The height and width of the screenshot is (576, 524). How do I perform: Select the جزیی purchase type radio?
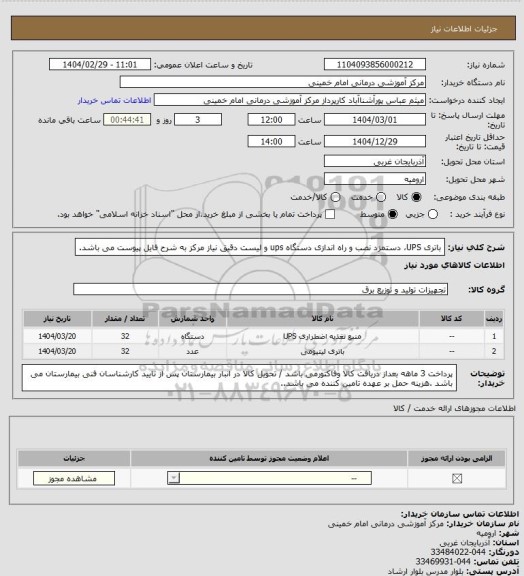point(433,214)
